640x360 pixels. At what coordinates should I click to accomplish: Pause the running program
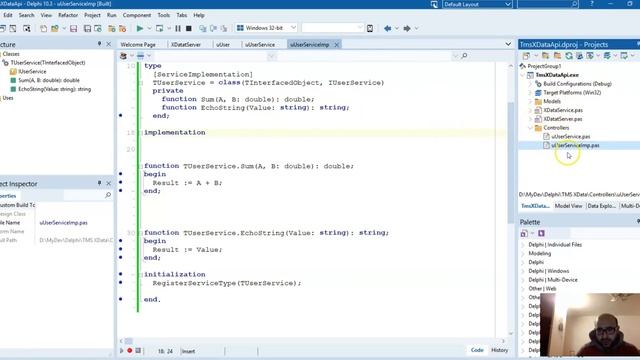tap(178, 28)
